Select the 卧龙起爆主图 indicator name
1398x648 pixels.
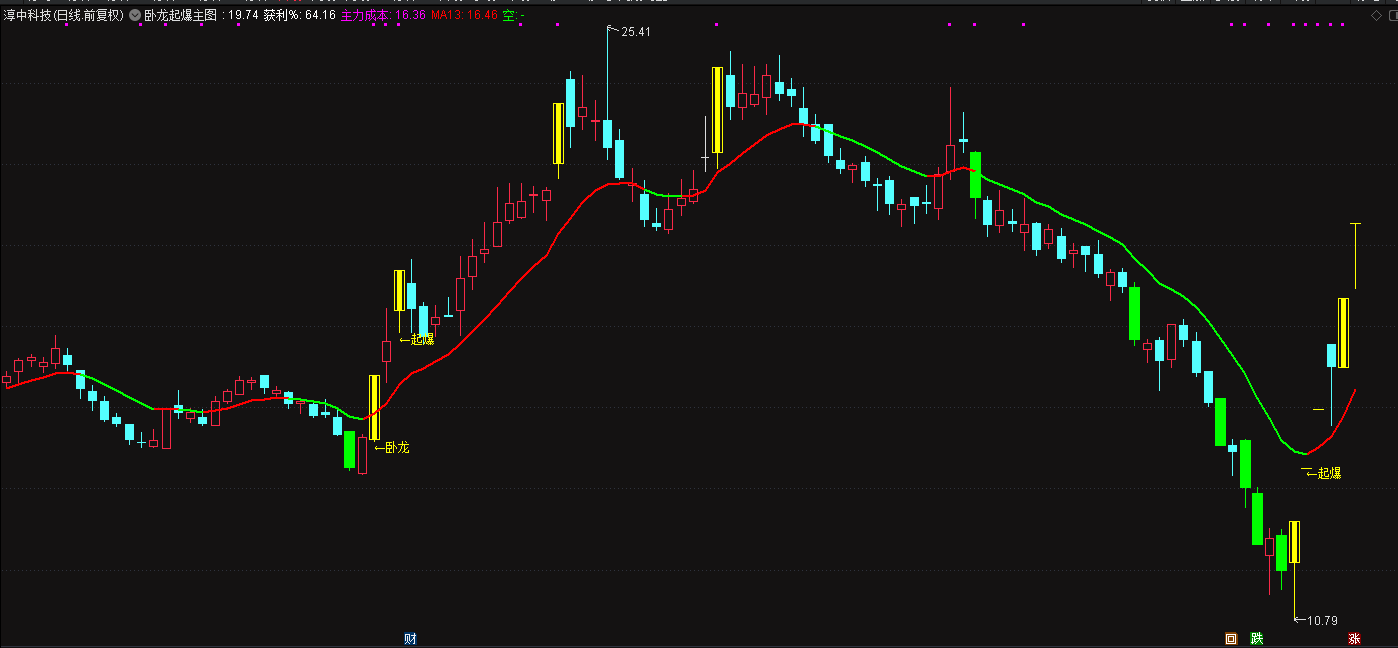[x=179, y=15]
